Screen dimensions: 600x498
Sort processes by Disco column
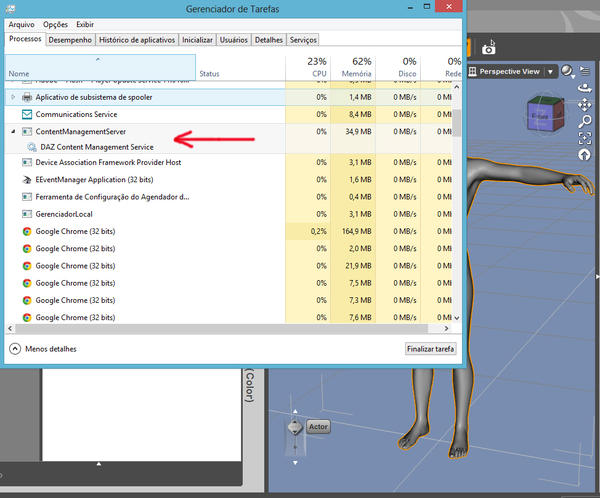coord(398,67)
